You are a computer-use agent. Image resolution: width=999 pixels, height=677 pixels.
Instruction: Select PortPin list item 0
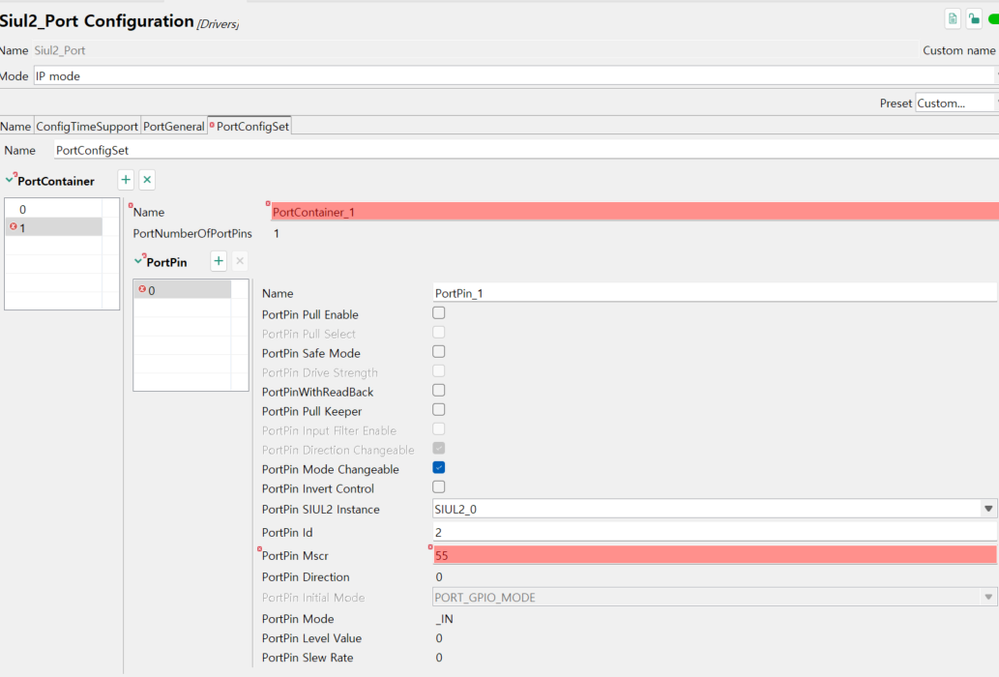click(183, 290)
